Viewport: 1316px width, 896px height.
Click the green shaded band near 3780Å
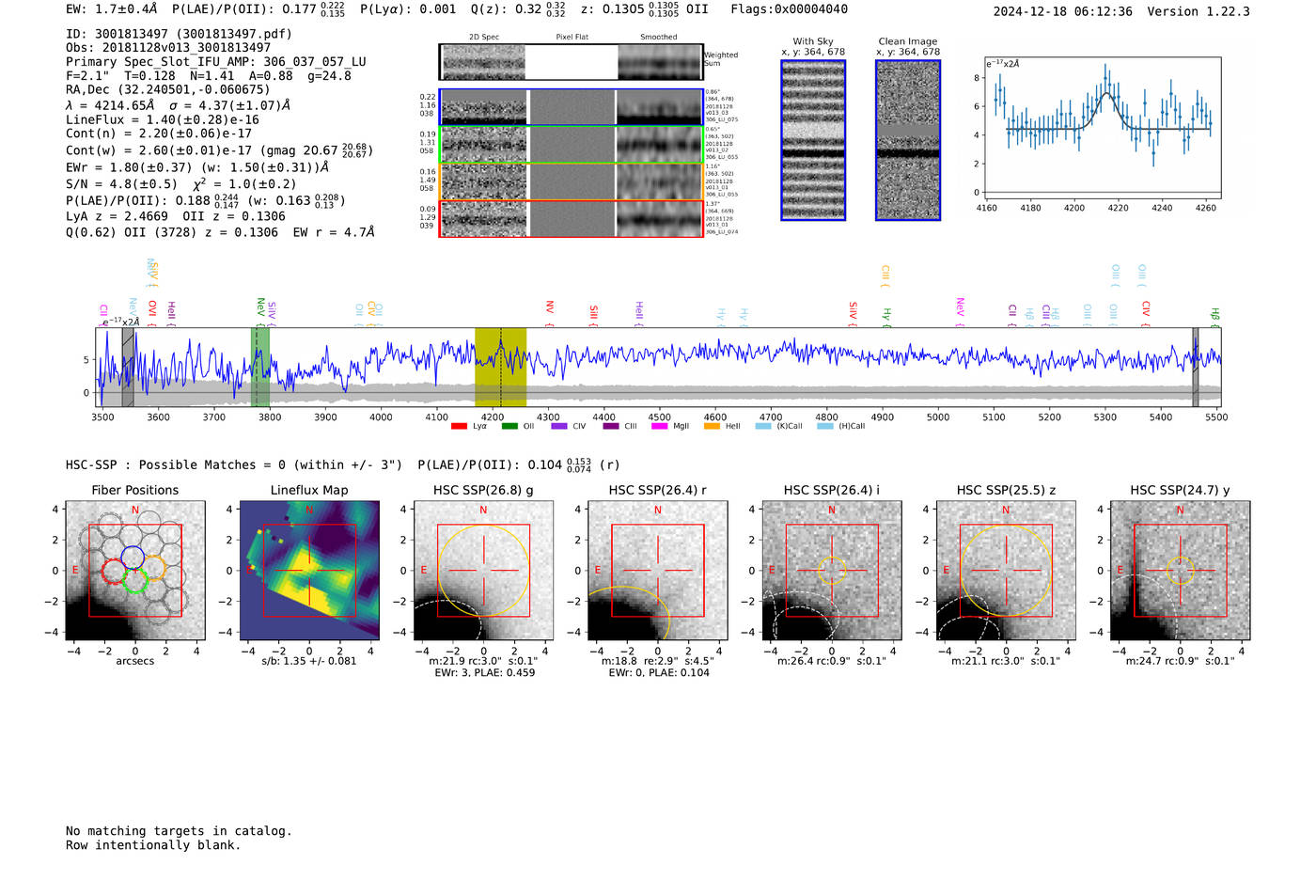pos(260,368)
